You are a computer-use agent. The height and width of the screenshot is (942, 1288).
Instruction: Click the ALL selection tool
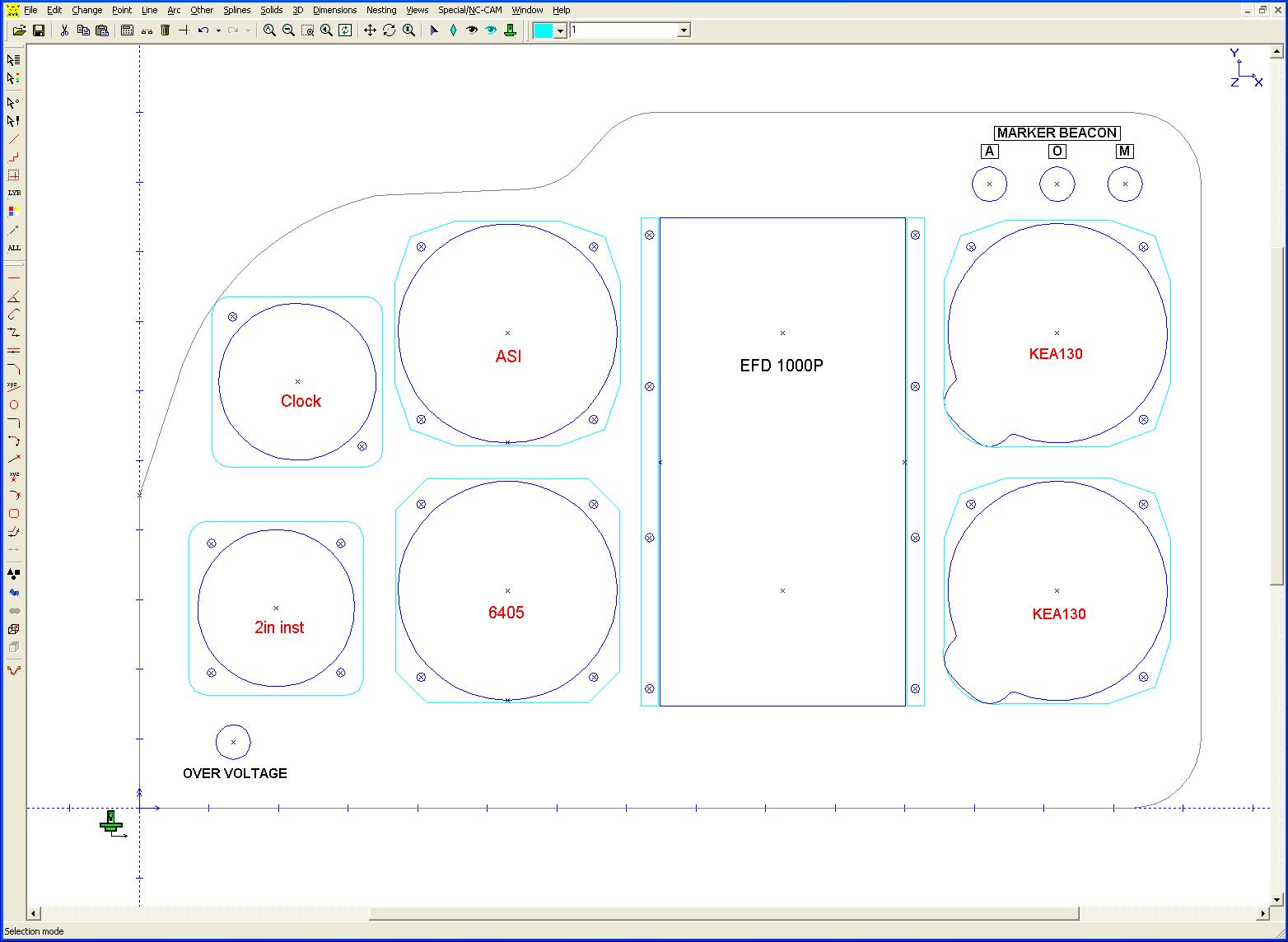[x=14, y=247]
